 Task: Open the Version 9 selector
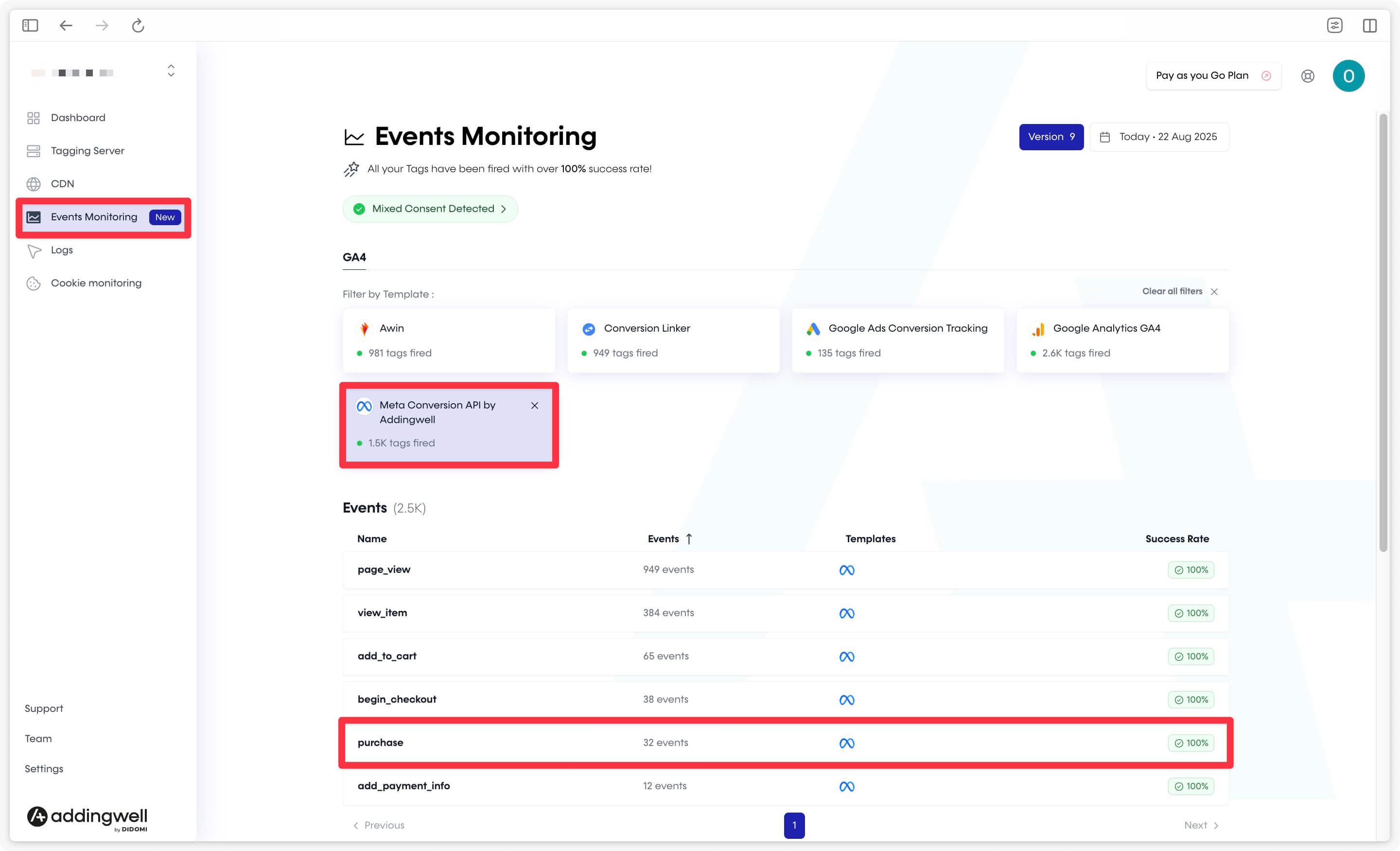pos(1051,137)
